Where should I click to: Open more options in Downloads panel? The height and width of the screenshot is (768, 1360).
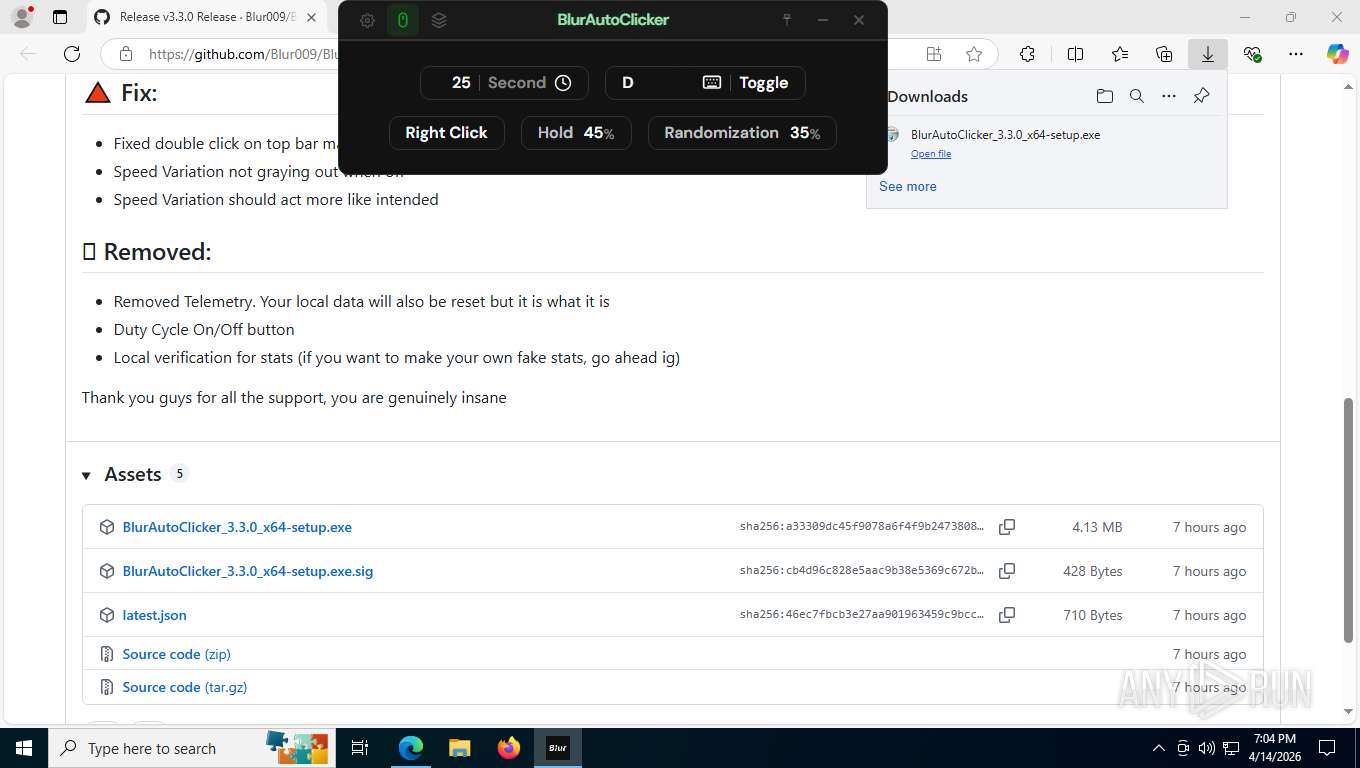(1168, 96)
